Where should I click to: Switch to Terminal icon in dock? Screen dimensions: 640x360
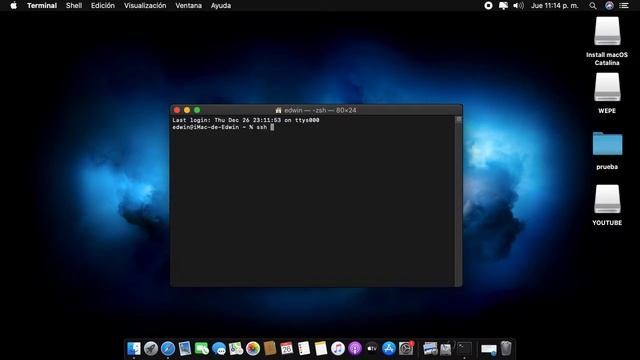coord(464,348)
